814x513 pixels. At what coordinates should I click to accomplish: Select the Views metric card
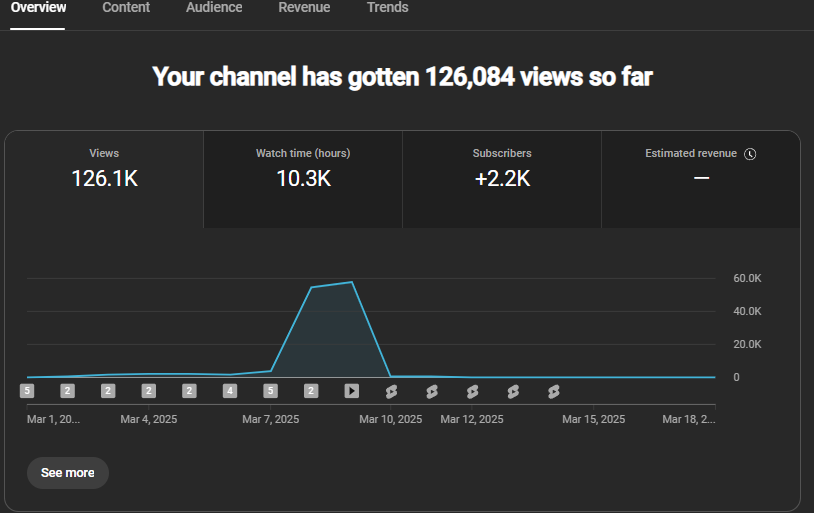104,179
